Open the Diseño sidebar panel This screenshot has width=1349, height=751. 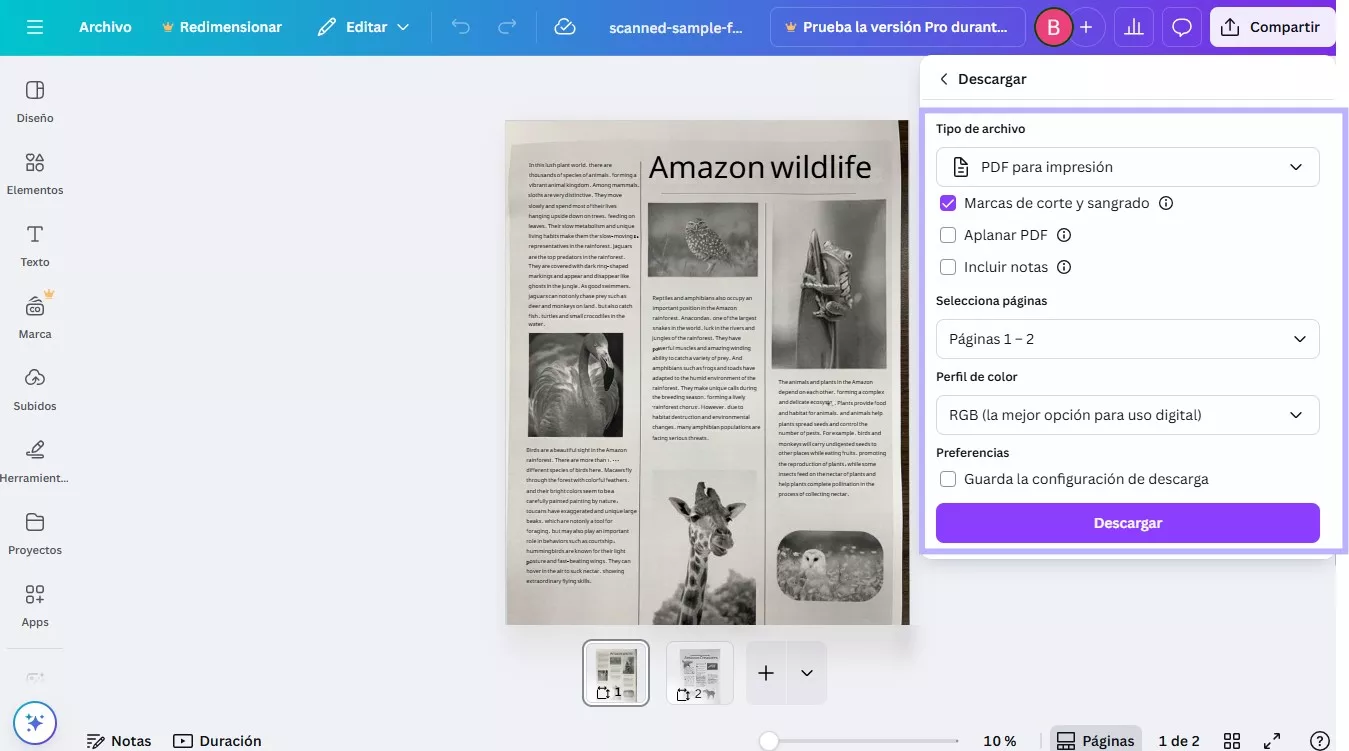(35, 102)
